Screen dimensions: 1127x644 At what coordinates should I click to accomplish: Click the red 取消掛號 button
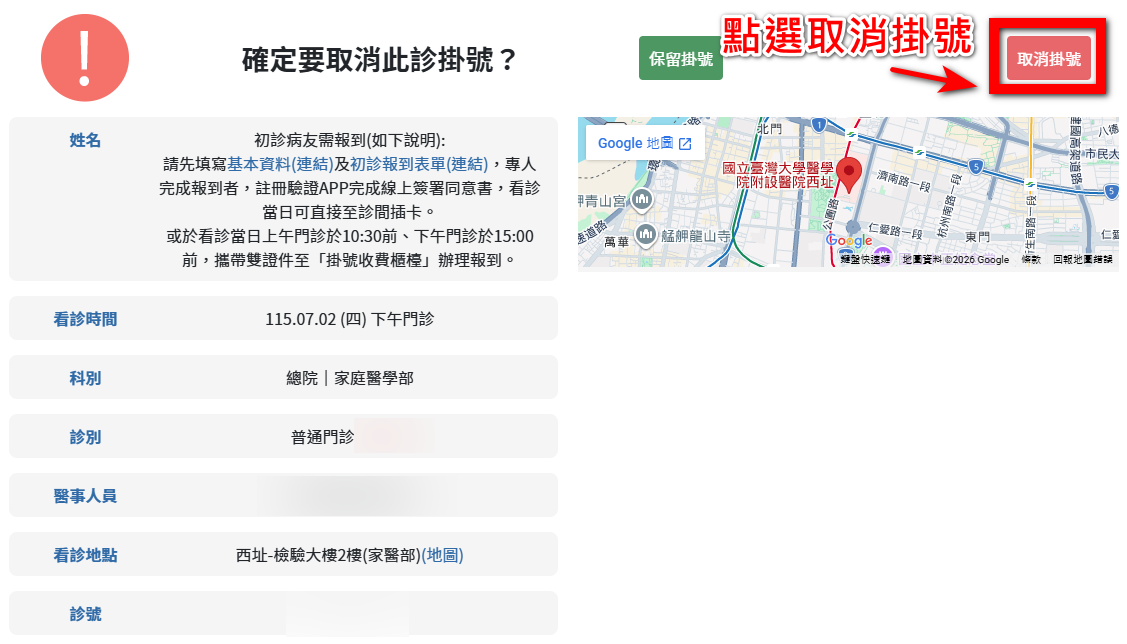click(1048, 58)
